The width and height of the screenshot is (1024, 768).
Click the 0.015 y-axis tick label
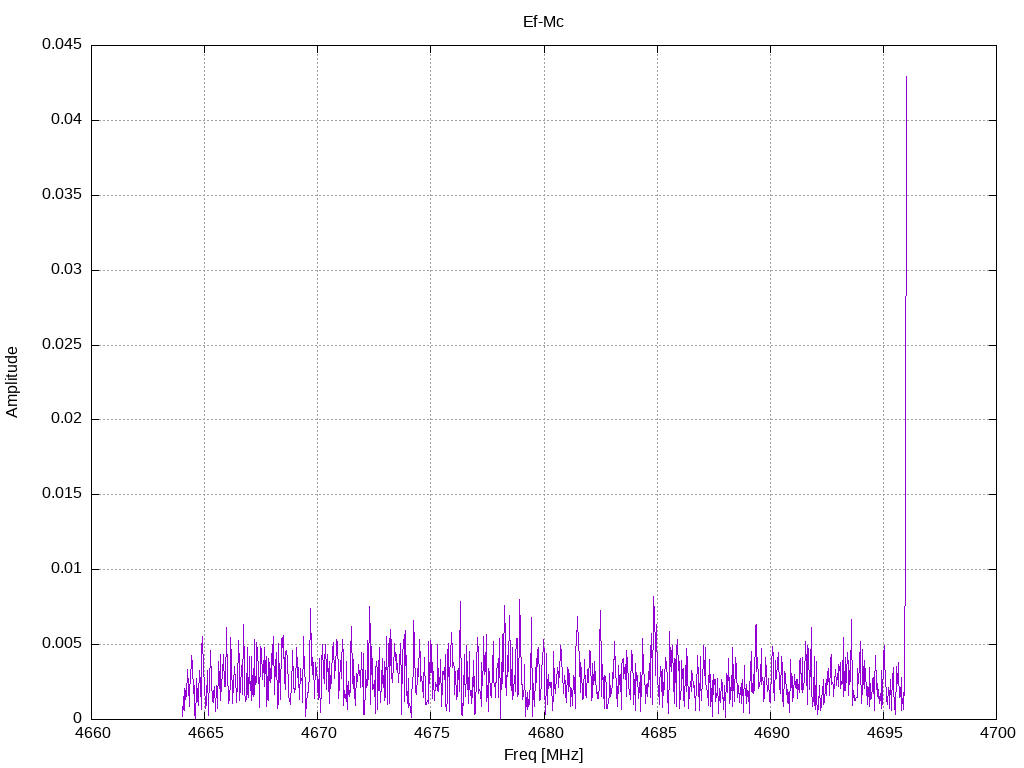(x=62, y=494)
